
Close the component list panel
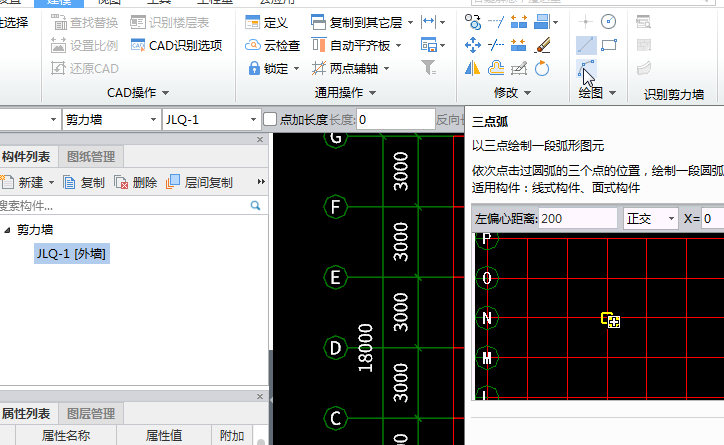pyautogui.click(x=260, y=139)
